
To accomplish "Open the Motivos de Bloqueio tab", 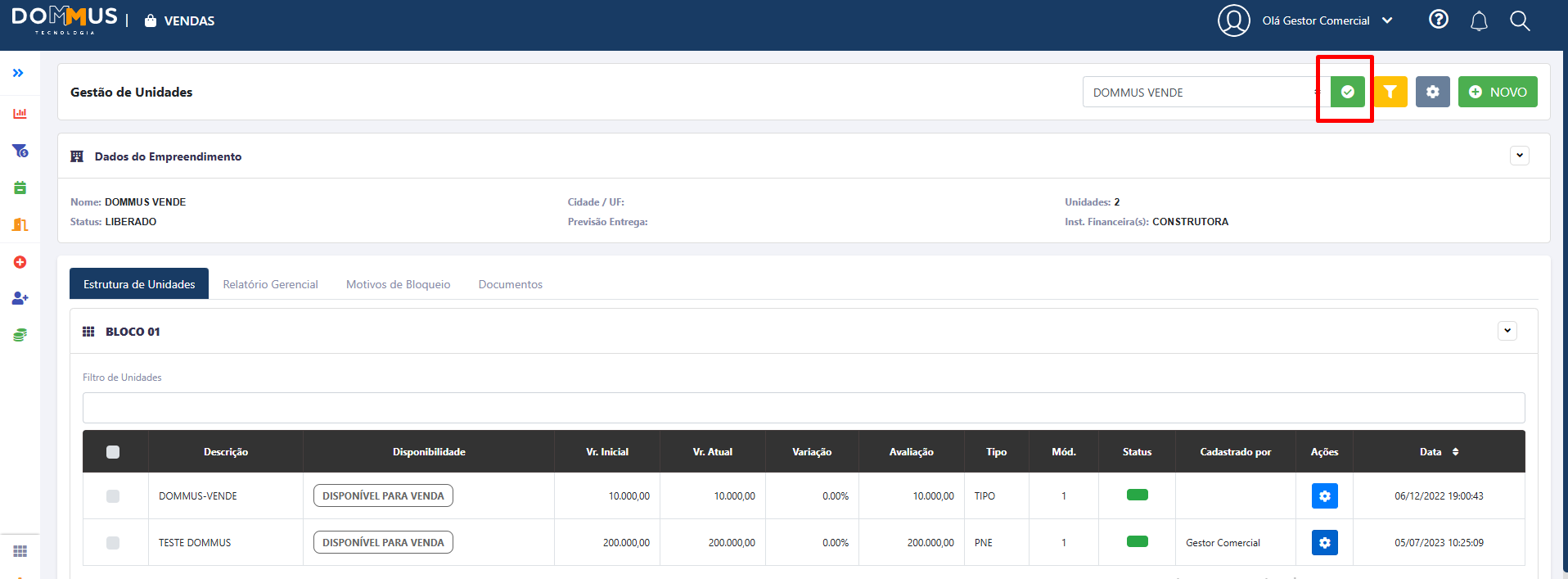I will pyautogui.click(x=398, y=284).
